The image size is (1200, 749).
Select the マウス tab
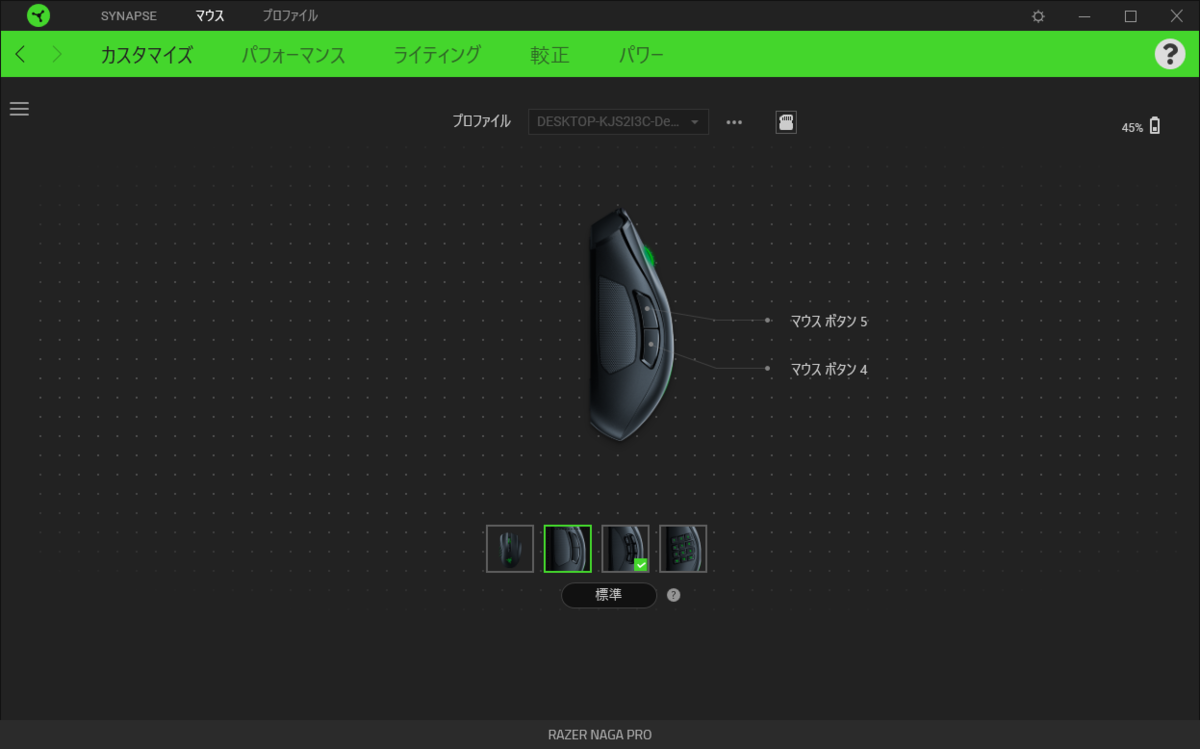tap(210, 16)
